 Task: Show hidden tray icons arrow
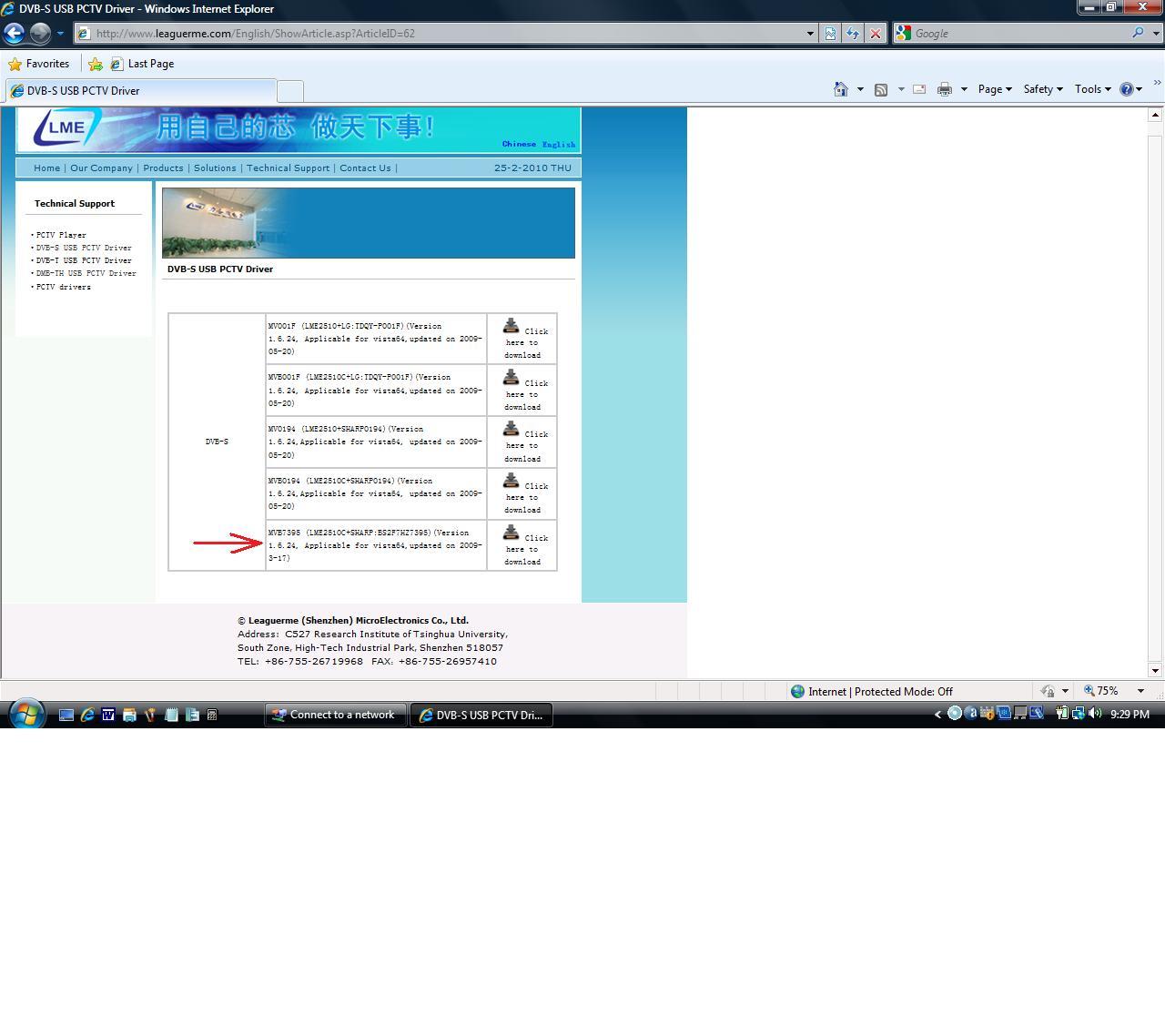click(937, 715)
